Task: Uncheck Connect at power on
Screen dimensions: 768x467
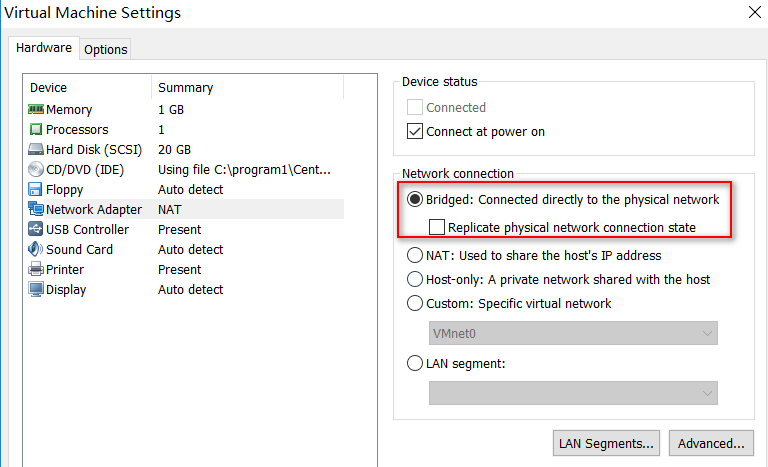Action: tap(416, 131)
